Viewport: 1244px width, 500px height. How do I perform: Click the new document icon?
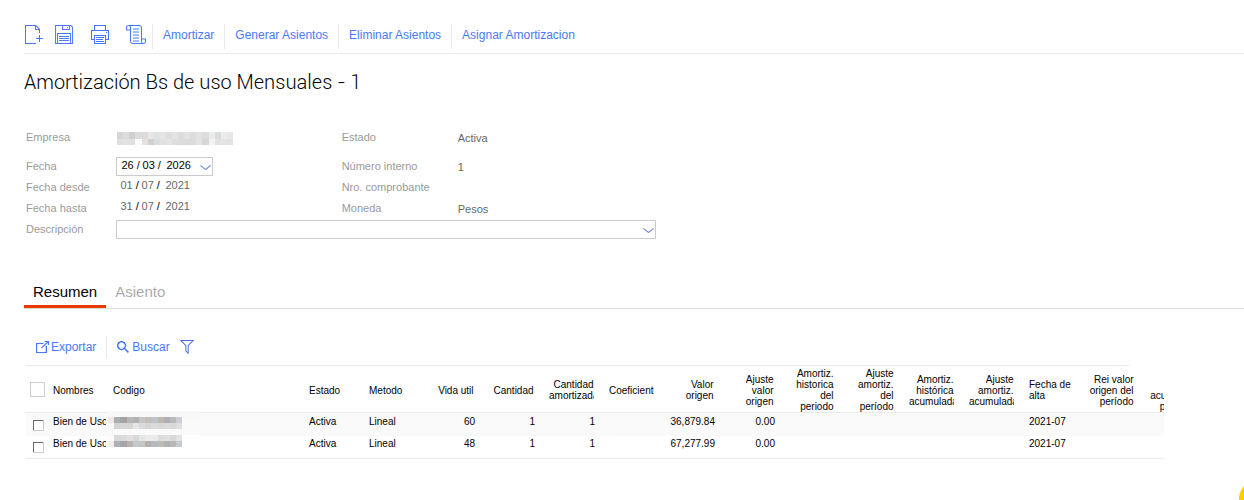click(x=33, y=35)
